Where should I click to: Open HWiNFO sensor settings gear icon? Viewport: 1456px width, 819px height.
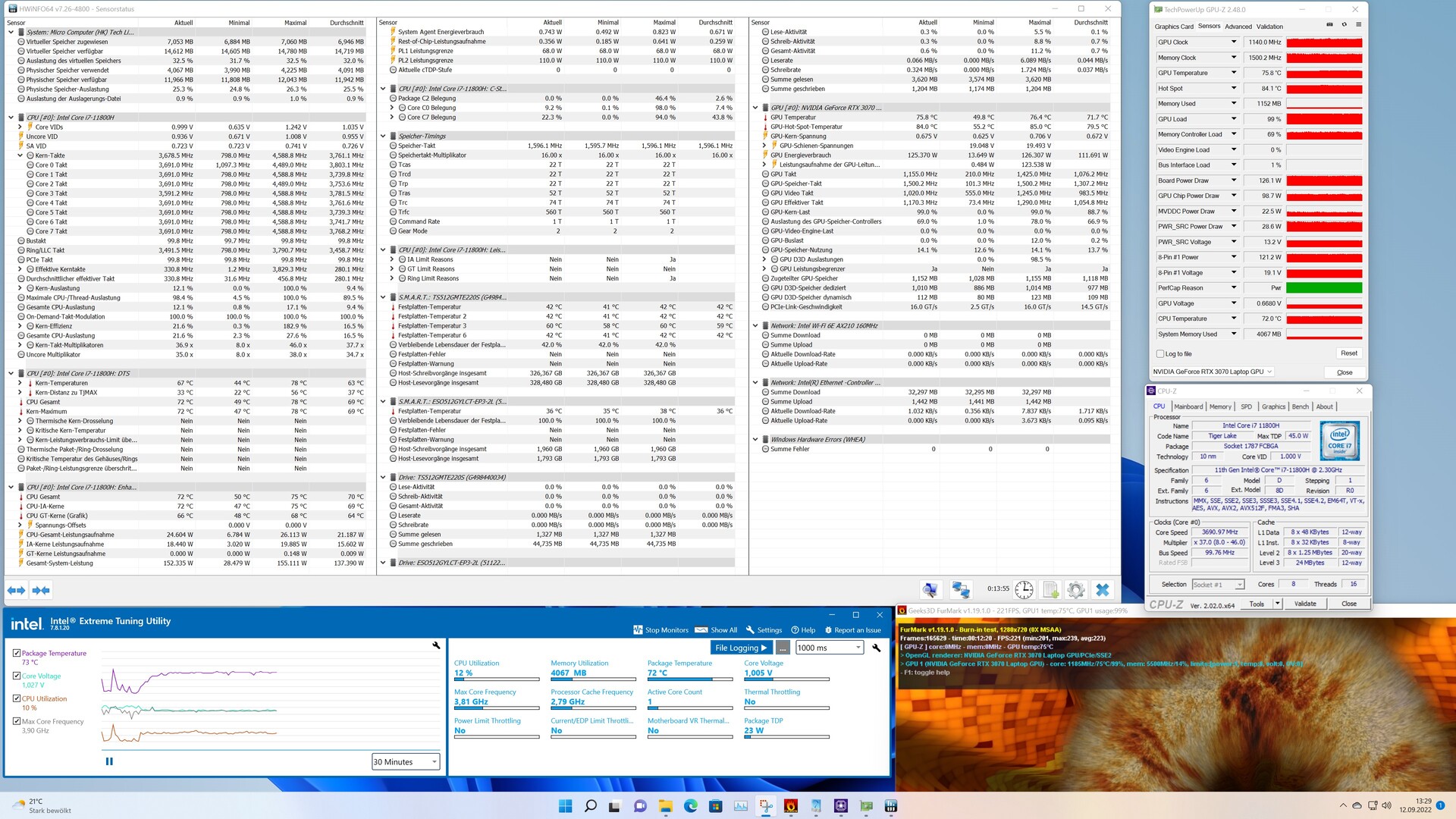pyautogui.click(x=1075, y=590)
